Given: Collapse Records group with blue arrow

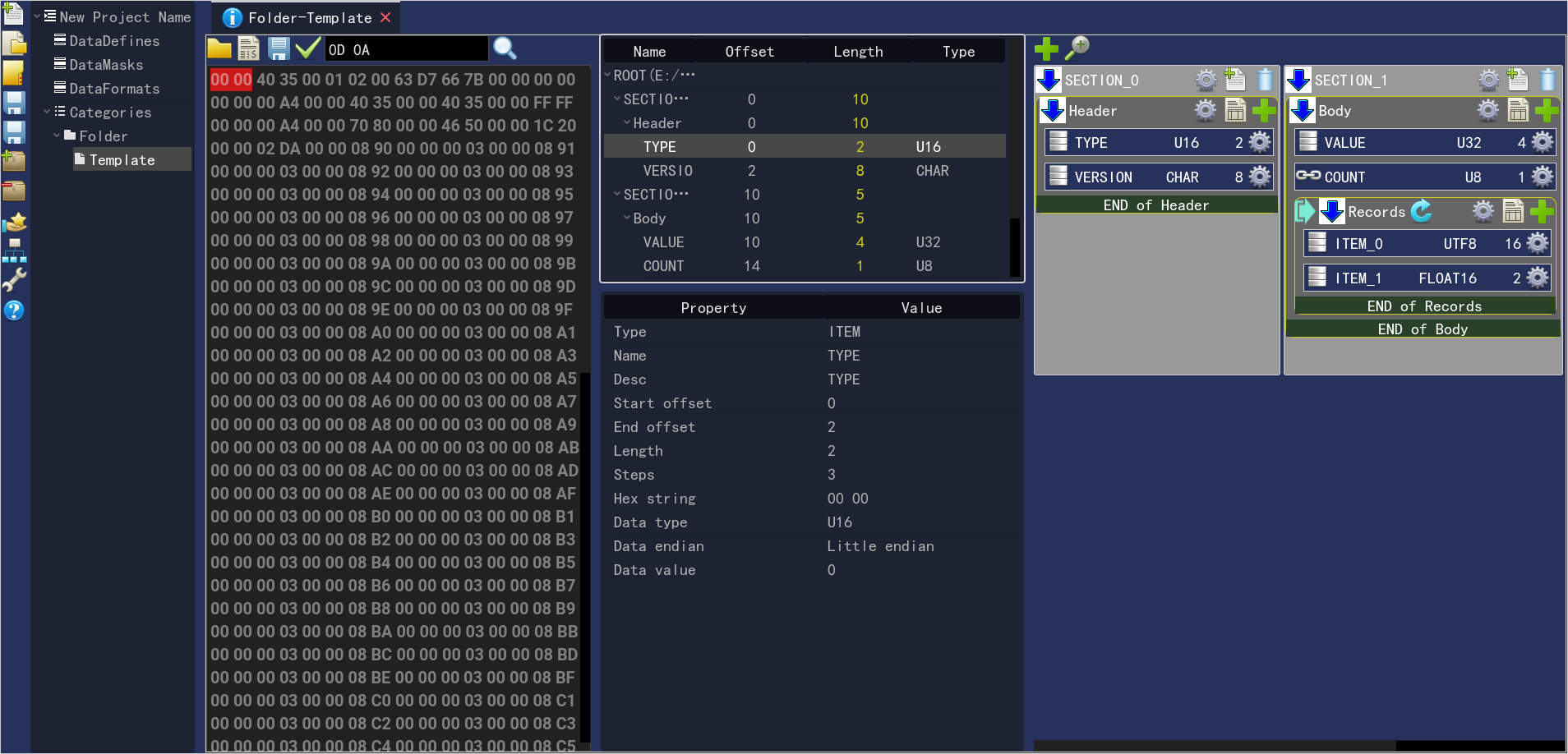Looking at the screenshot, I should (x=1332, y=211).
